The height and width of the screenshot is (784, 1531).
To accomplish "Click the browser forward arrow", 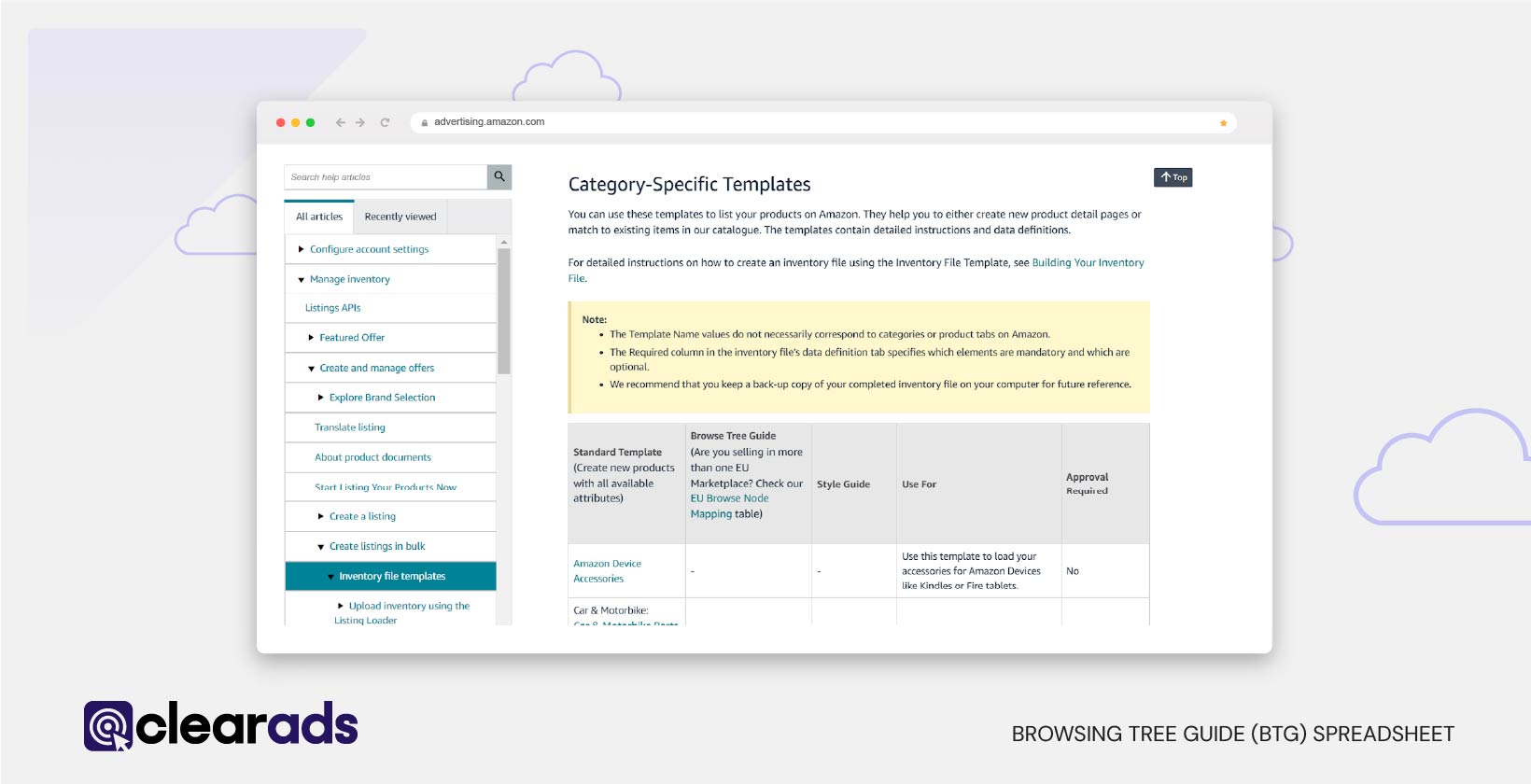I will click(360, 122).
